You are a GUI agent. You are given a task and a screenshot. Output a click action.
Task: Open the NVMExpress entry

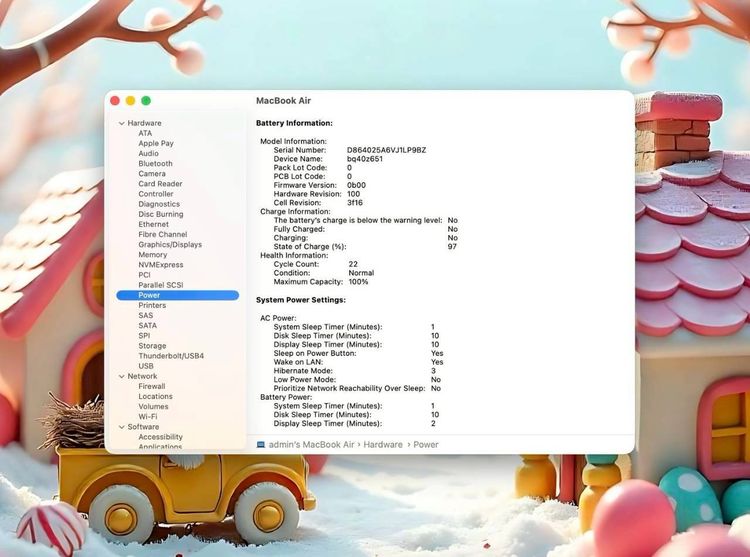(x=161, y=265)
